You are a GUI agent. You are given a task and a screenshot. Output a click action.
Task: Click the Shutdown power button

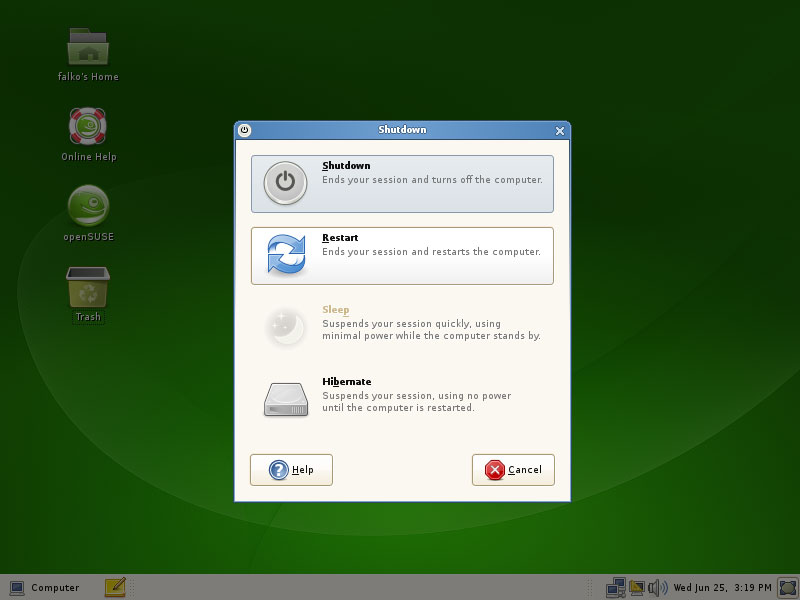(x=402, y=184)
